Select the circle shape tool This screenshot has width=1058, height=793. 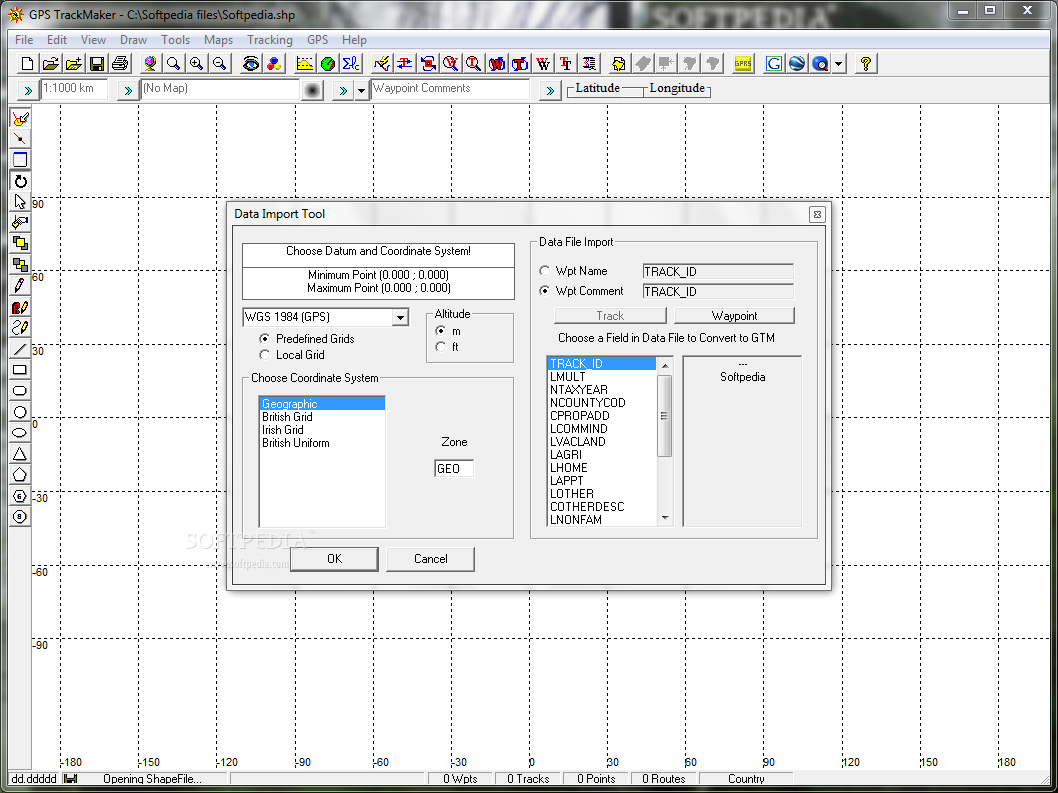[20, 412]
